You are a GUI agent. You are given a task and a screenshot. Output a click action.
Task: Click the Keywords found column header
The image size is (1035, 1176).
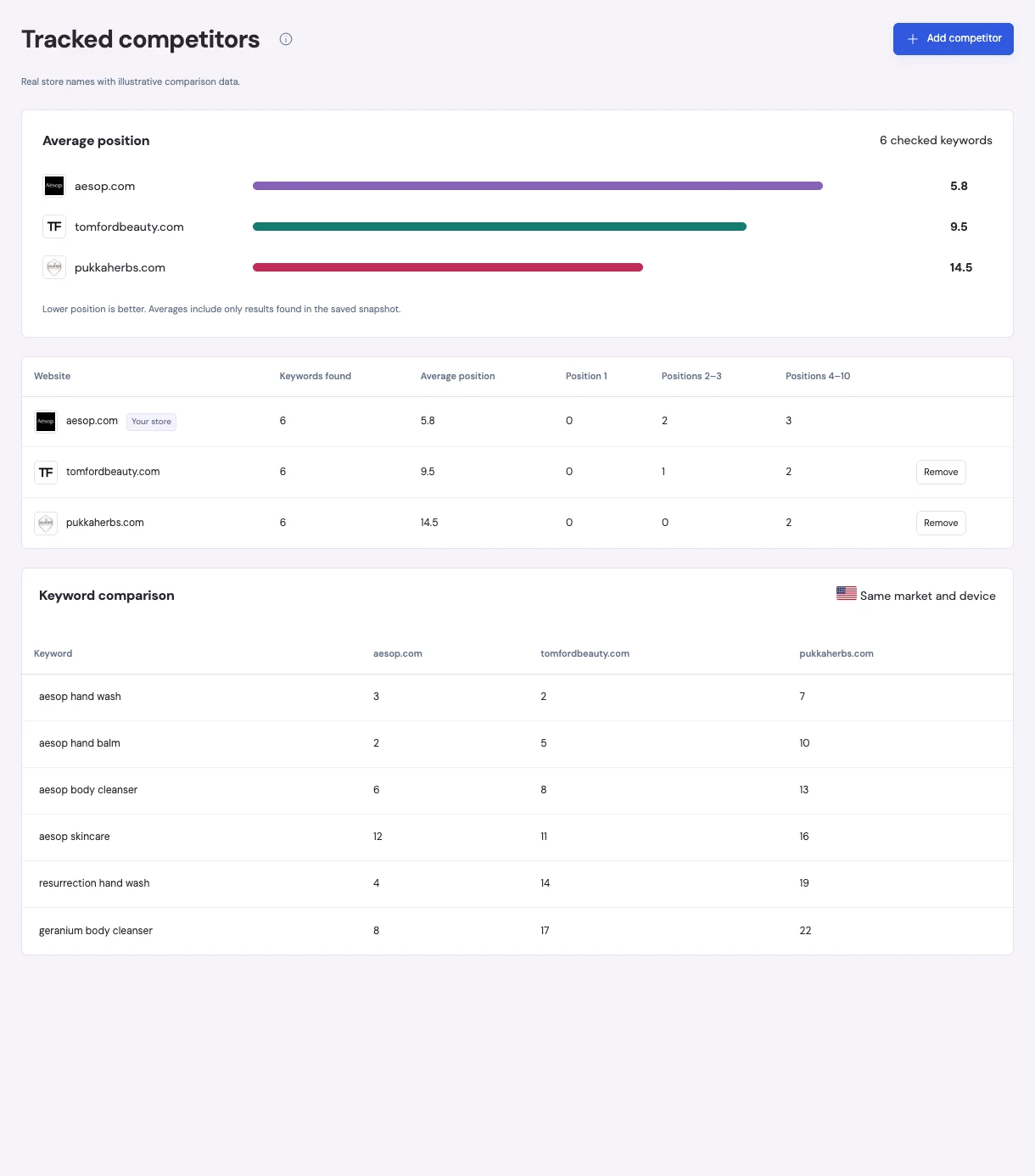click(x=316, y=376)
